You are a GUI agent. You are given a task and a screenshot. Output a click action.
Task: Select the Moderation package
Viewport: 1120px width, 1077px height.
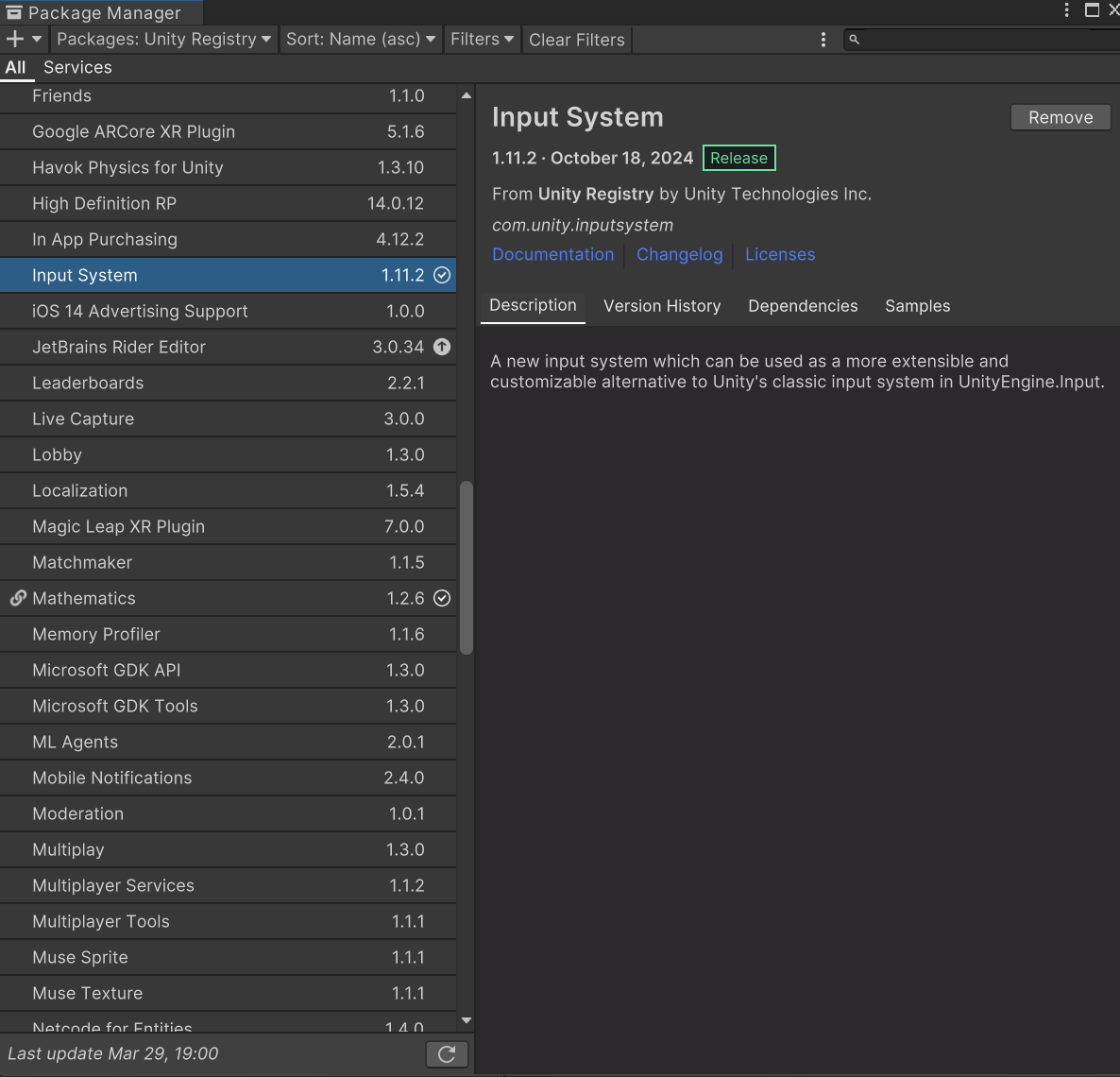228,813
